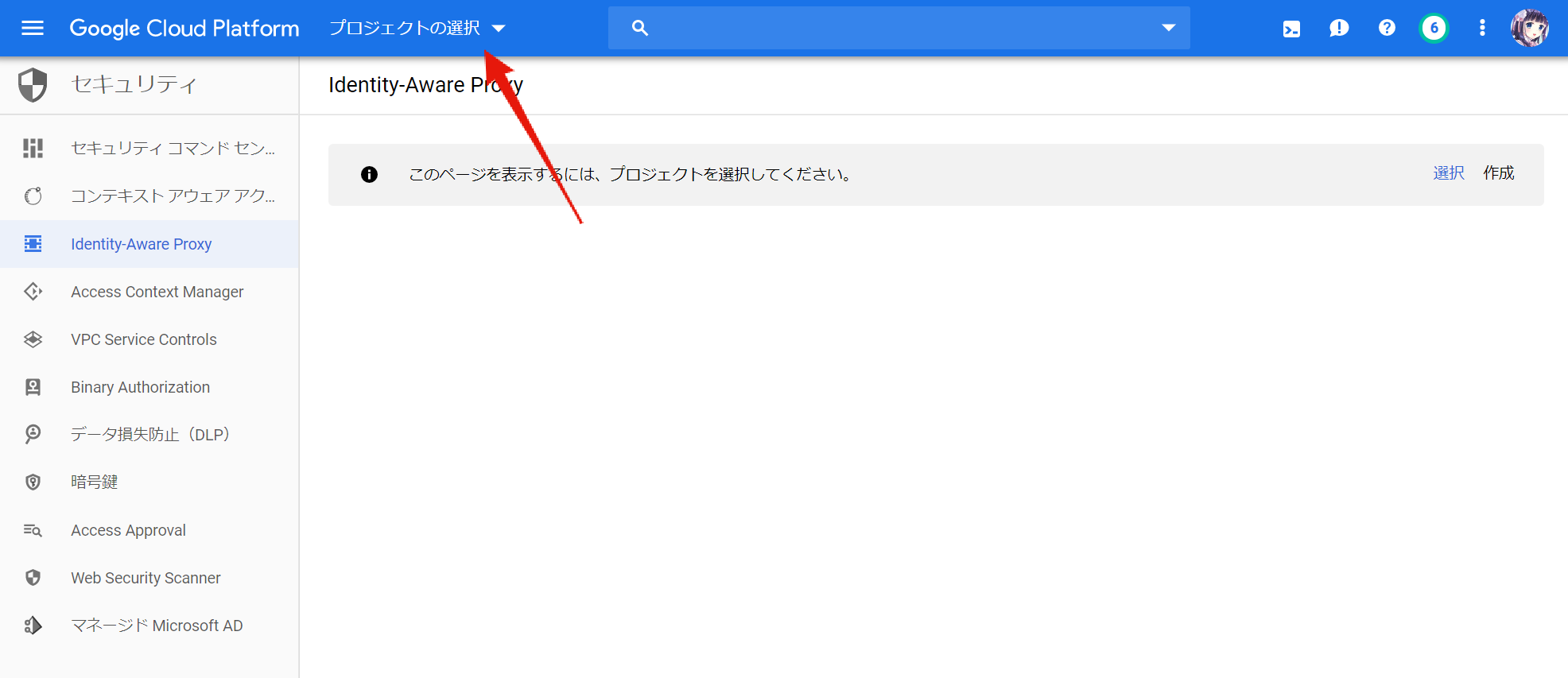Viewport: 1568px width, 678px height.
Task: Open VPC Service Controls
Action: point(149,339)
